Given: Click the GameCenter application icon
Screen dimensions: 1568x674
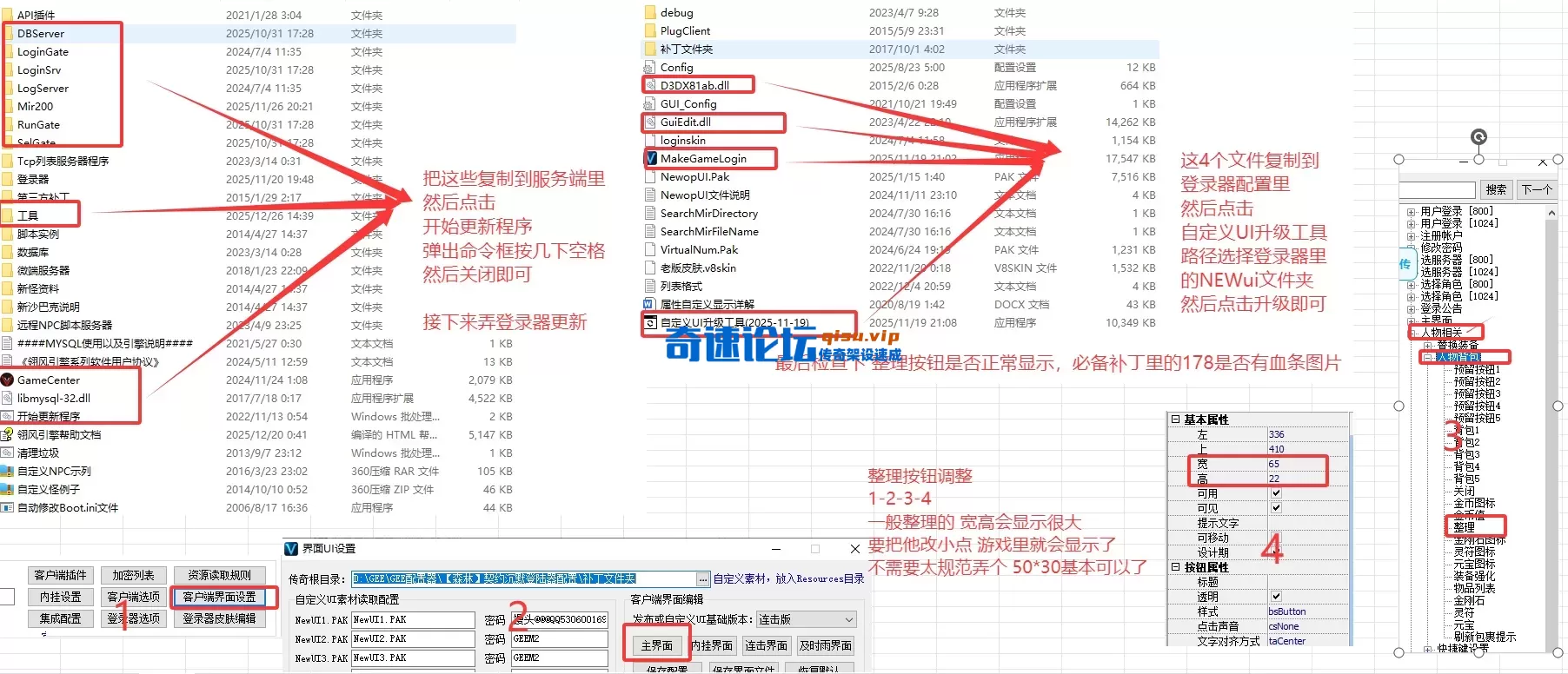Looking at the screenshot, I should coord(8,380).
